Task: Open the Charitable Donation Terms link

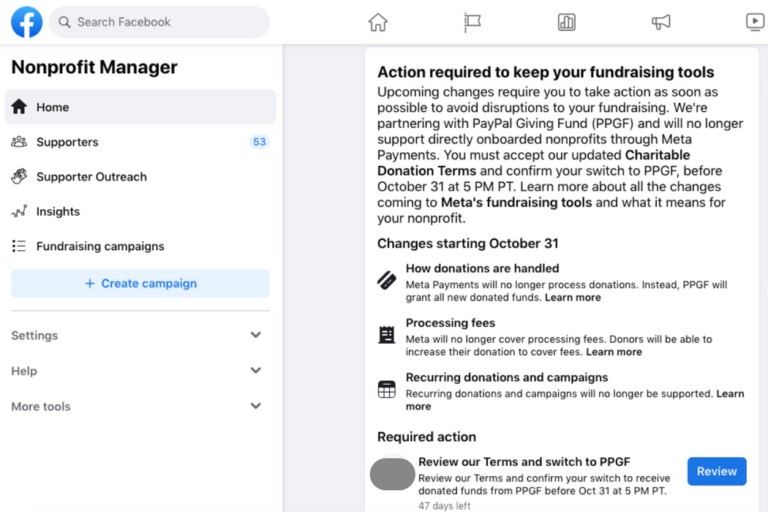Action: point(533,163)
